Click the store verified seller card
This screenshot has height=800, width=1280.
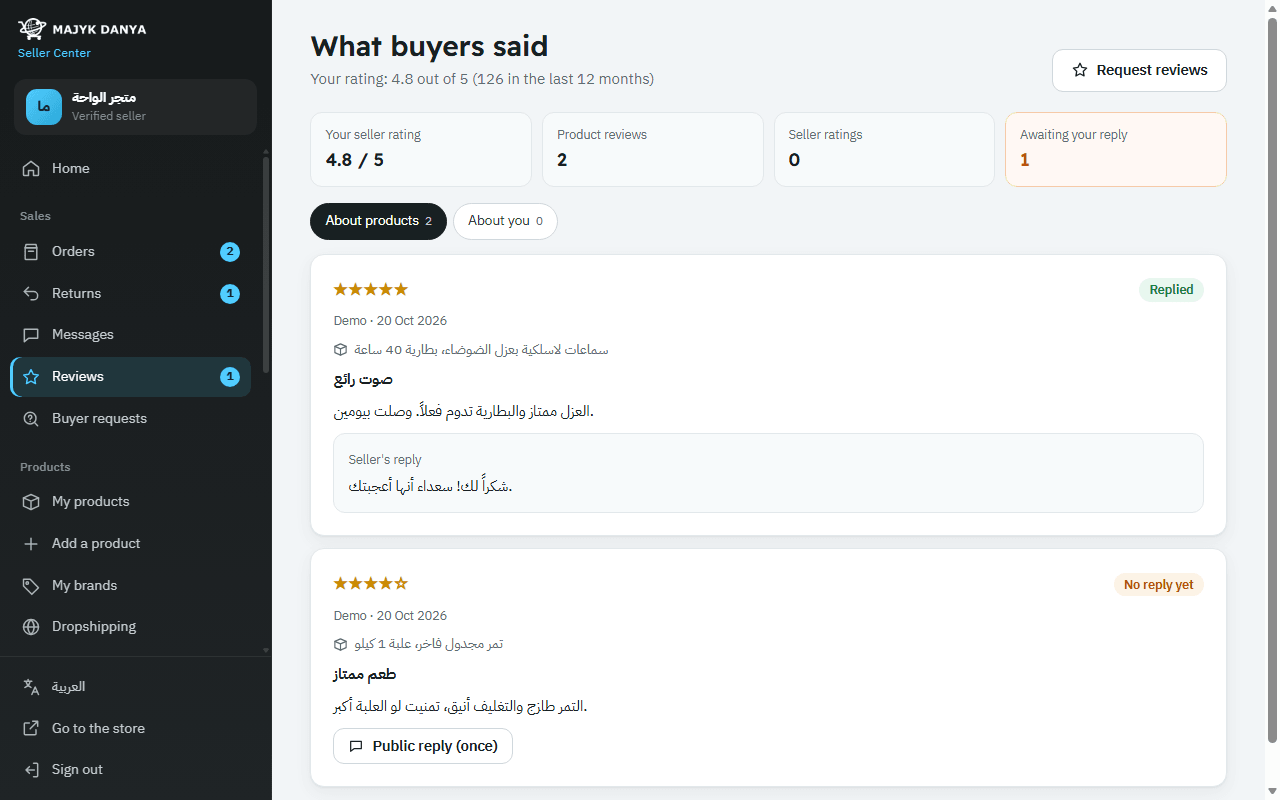135,107
